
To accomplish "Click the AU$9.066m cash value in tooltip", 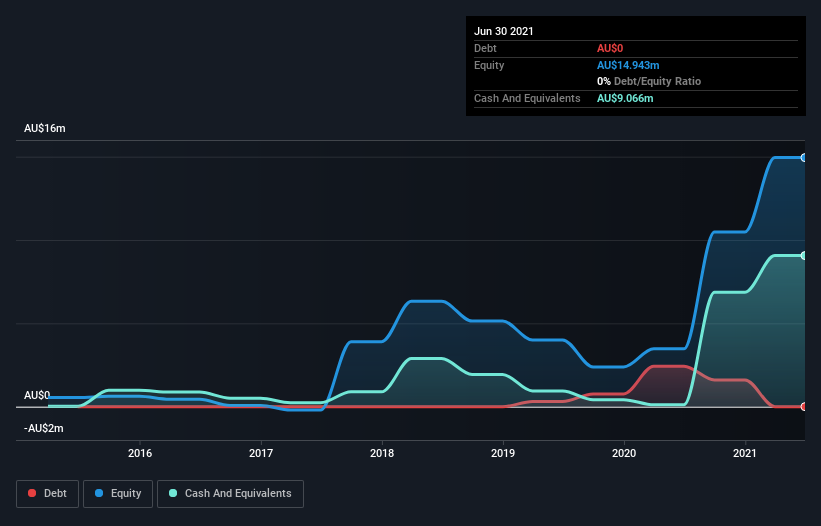I will pyautogui.click(x=625, y=98).
